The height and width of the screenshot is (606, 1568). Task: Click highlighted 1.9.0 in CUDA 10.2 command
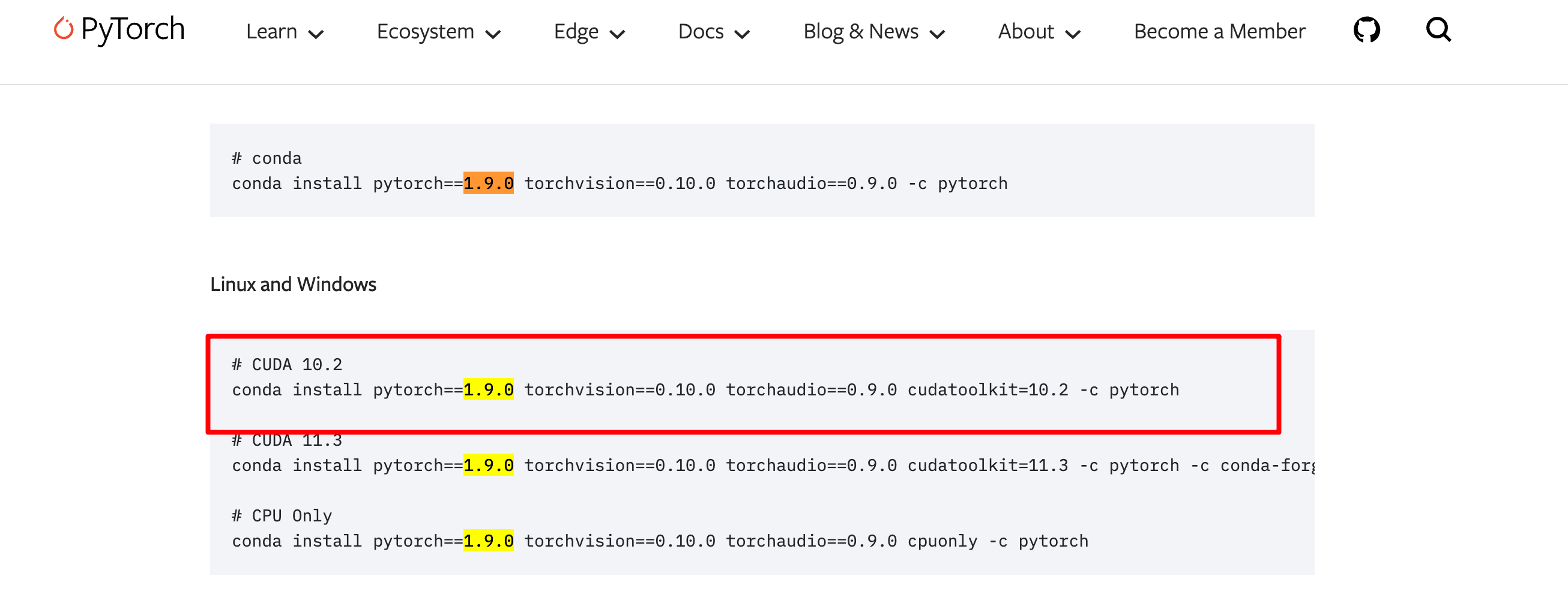point(488,389)
